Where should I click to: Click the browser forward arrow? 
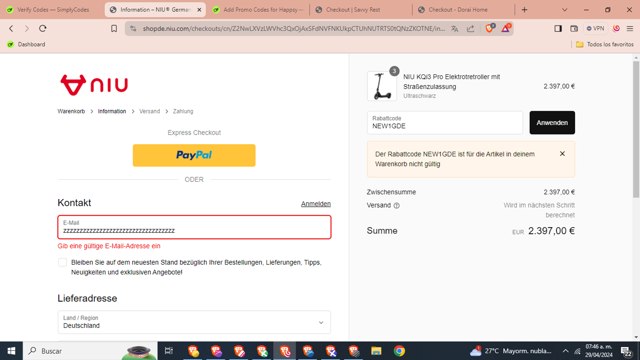[x=27, y=29]
